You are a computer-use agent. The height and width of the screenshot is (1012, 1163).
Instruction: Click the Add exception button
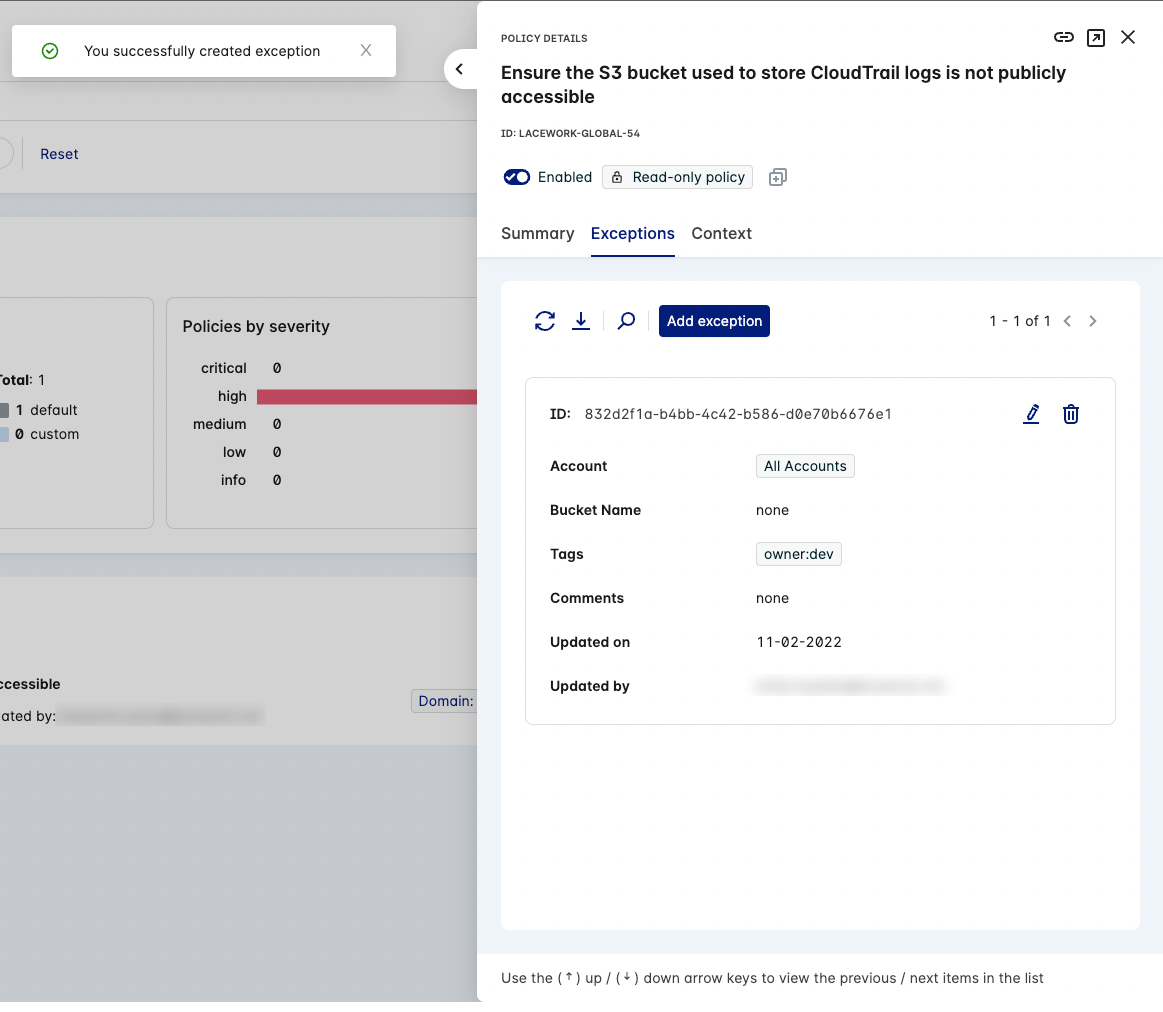[x=714, y=321]
